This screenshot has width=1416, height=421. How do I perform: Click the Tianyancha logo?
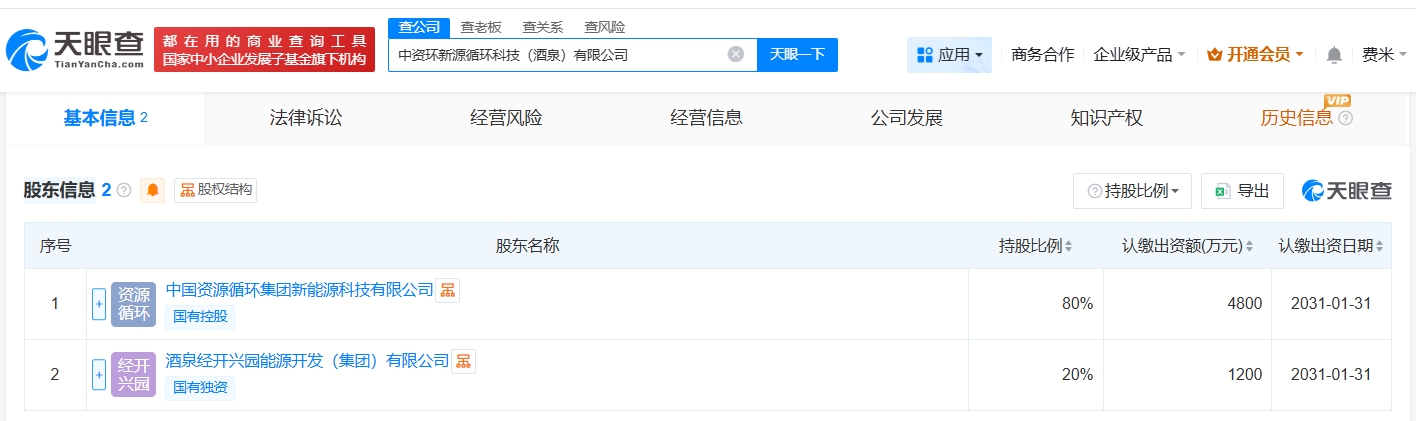(75, 49)
